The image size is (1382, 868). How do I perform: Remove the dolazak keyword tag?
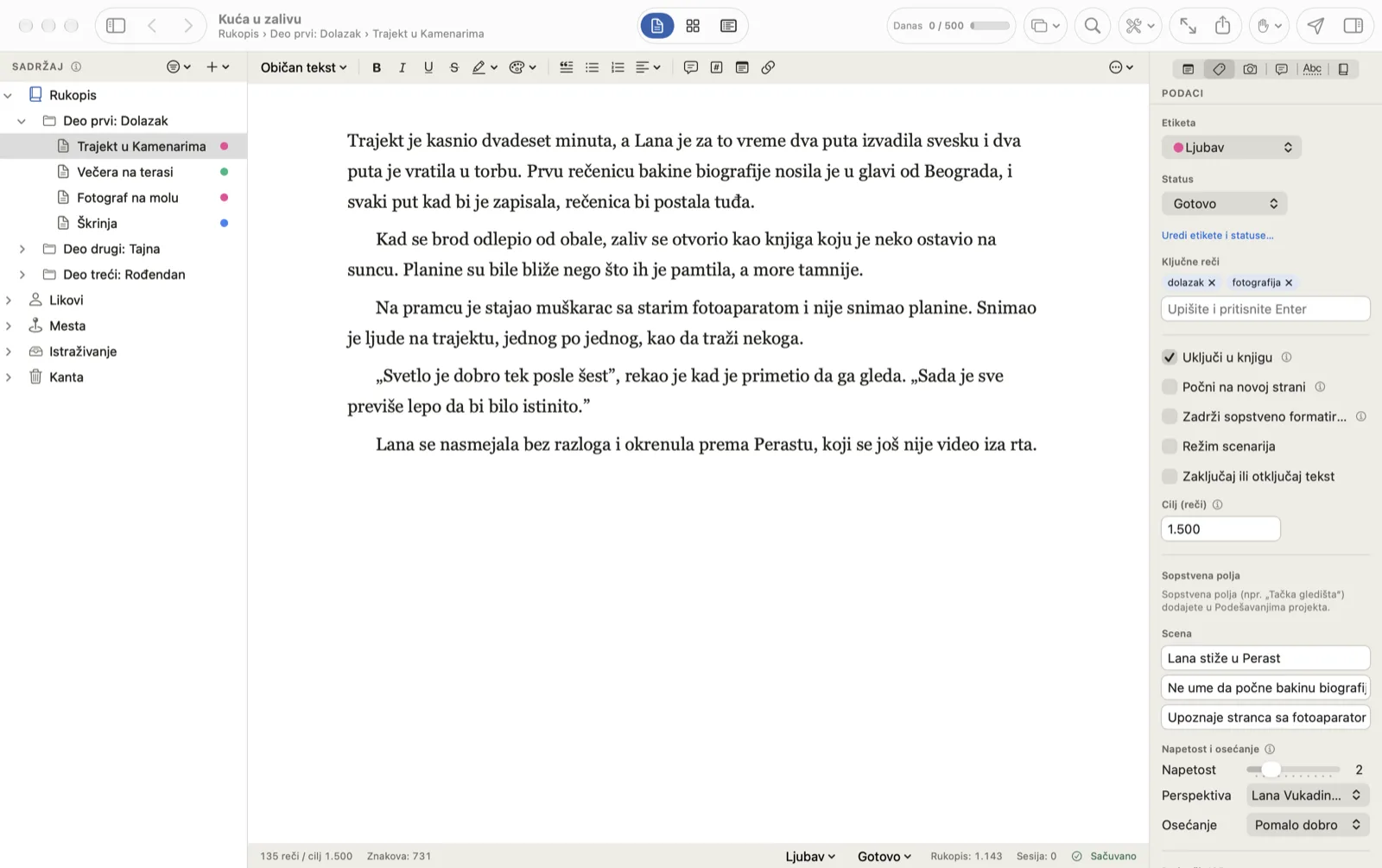point(1212,282)
